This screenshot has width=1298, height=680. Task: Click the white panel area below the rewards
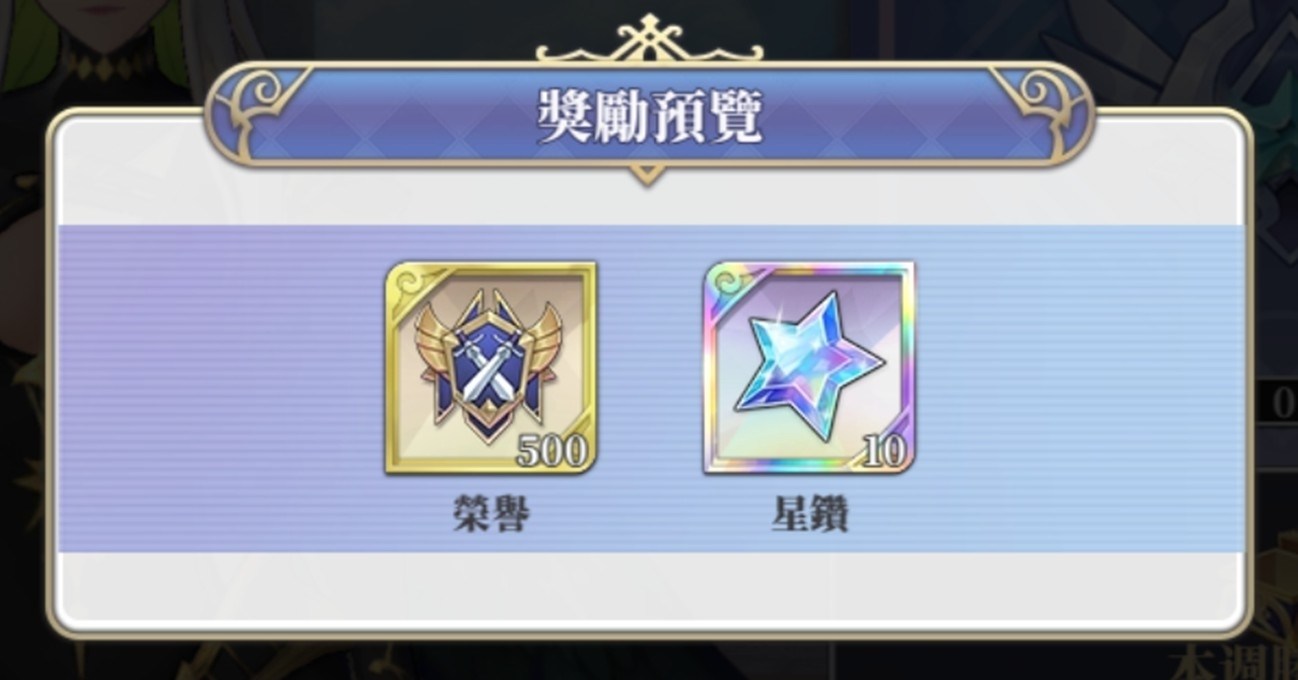(650, 588)
